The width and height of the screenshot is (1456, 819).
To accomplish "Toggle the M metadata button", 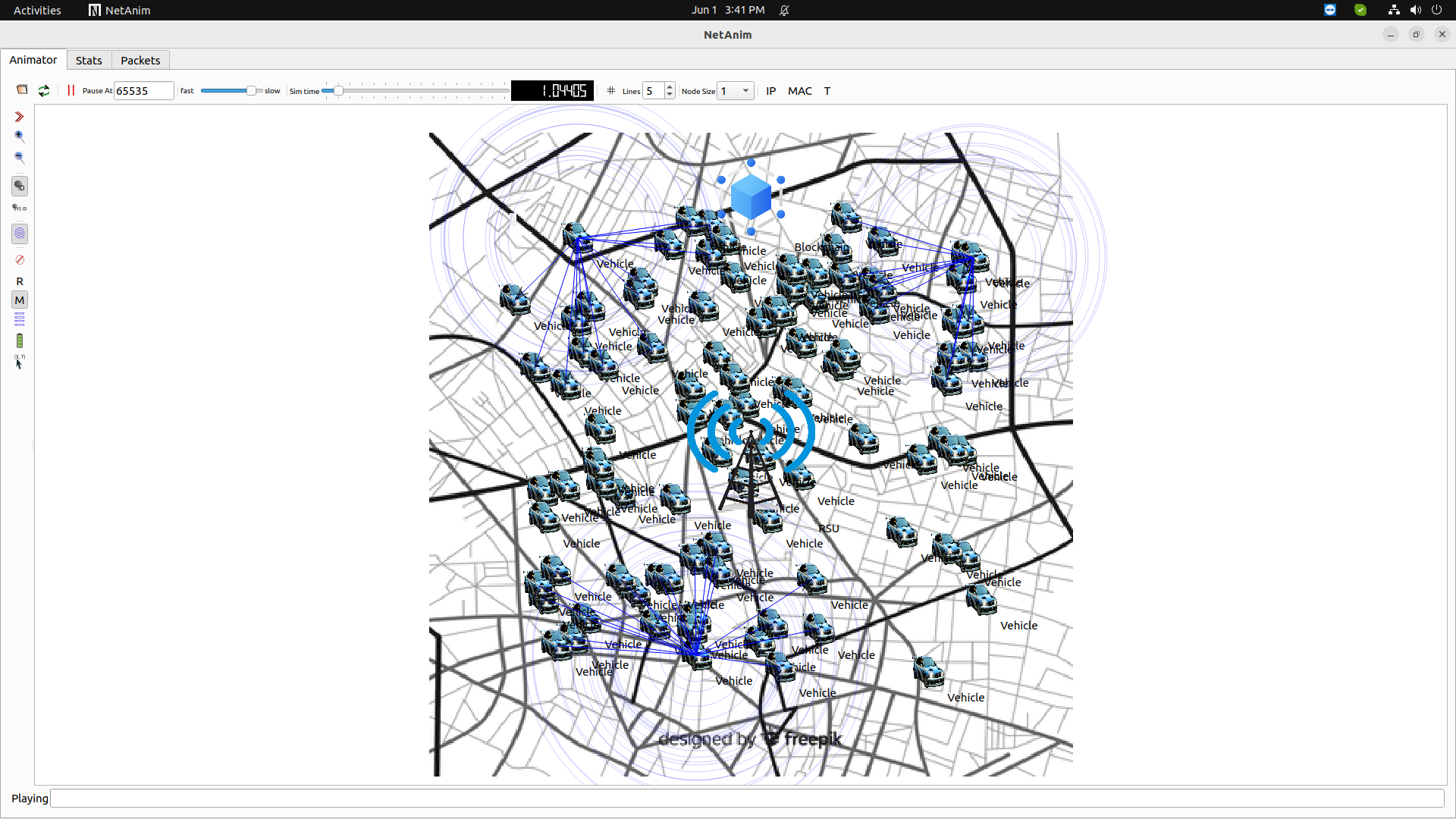I will (x=20, y=300).
